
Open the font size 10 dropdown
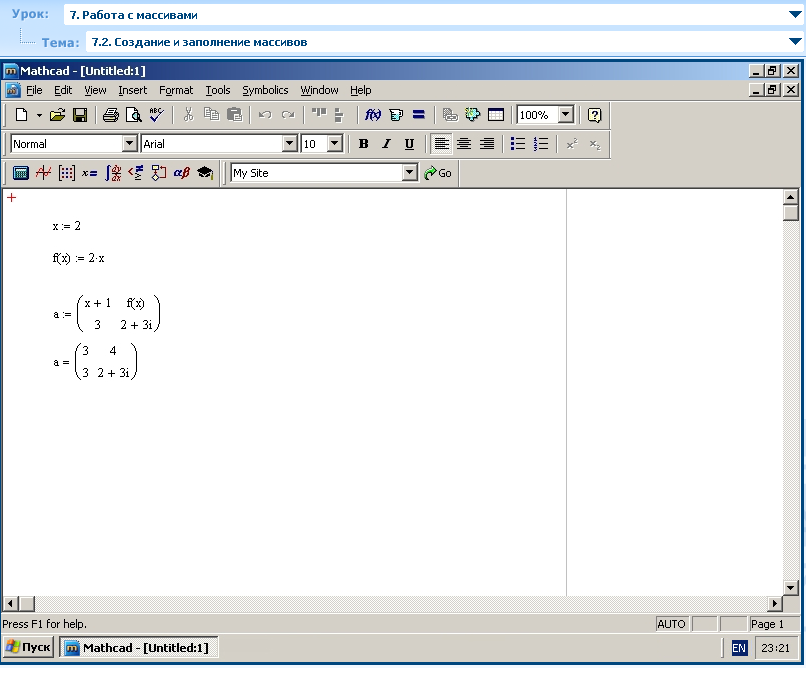(335, 144)
